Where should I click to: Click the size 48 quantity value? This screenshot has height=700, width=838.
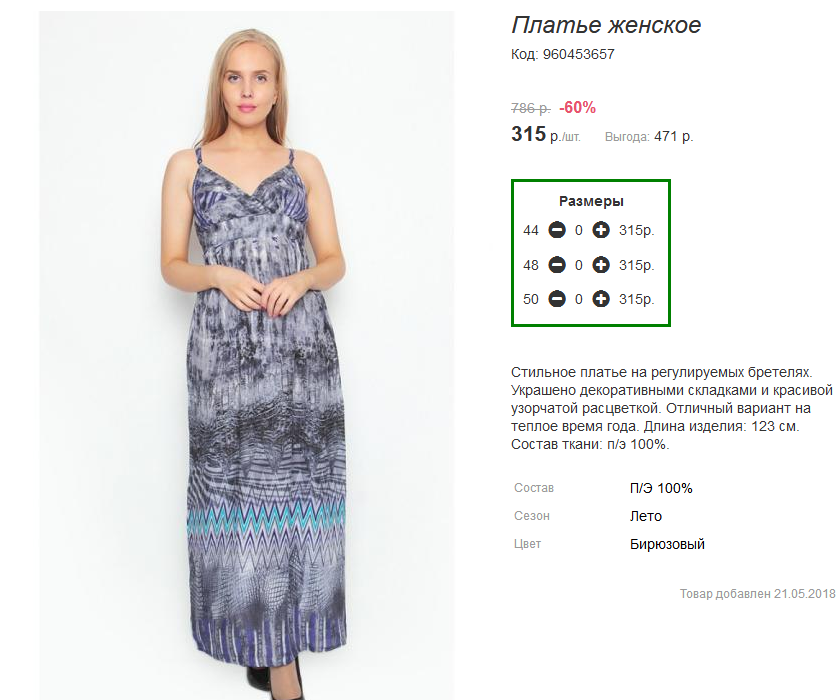point(579,265)
